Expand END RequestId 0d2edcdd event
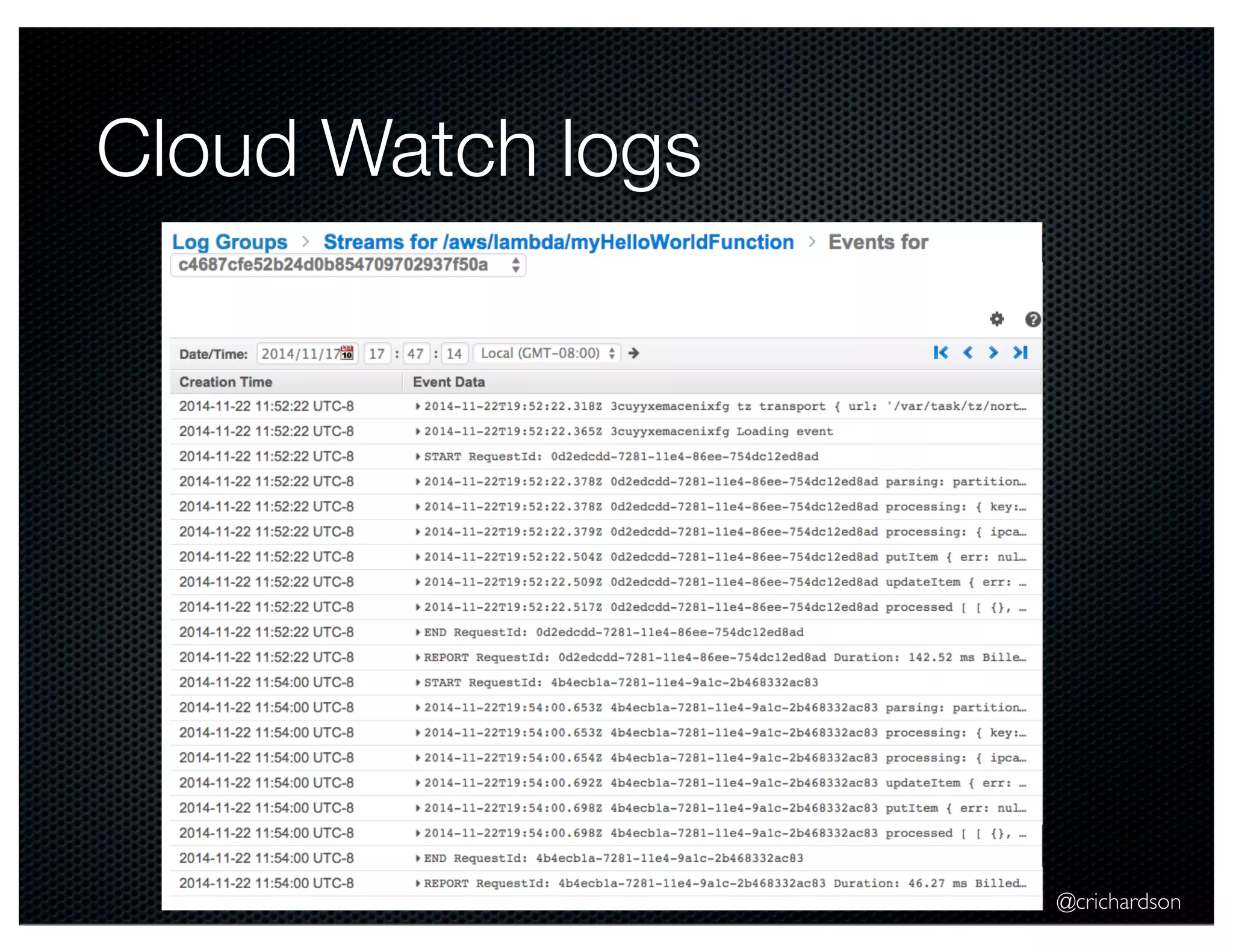 [x=418, y=632]
